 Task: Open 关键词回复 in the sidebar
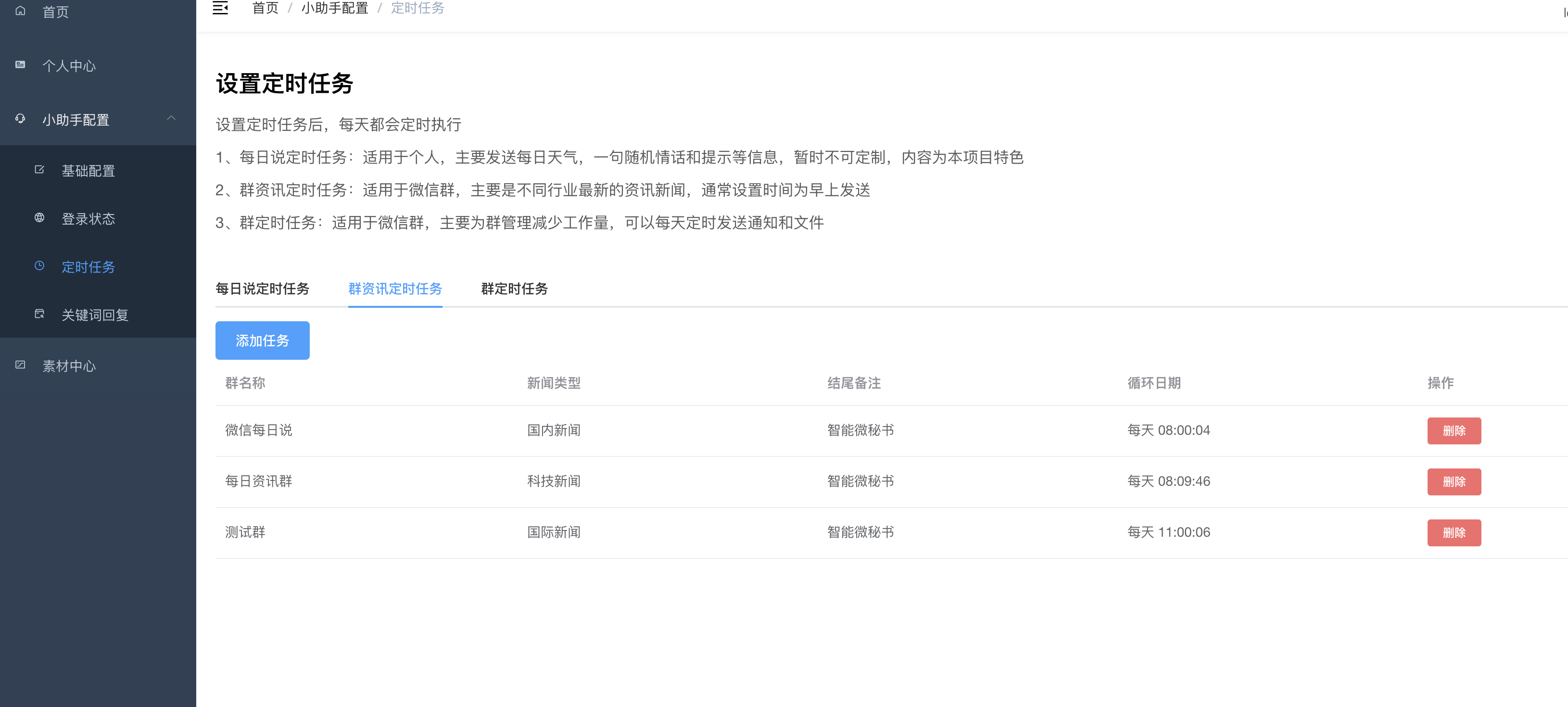click(95, 315)
